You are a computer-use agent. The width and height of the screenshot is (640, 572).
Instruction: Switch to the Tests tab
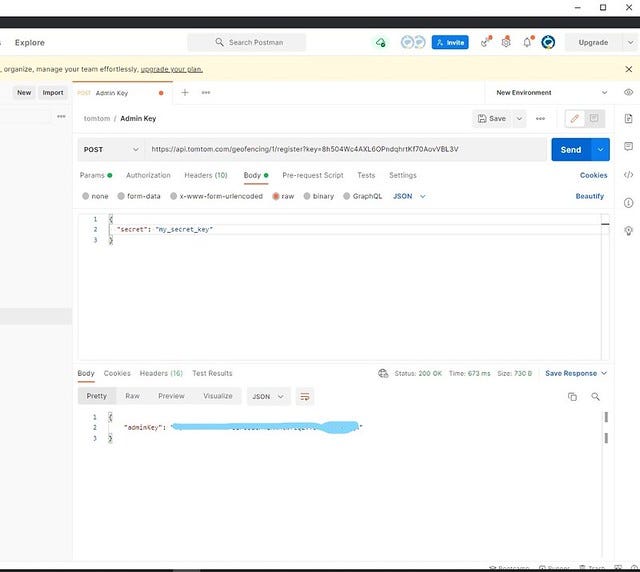[x=366, y=175]
